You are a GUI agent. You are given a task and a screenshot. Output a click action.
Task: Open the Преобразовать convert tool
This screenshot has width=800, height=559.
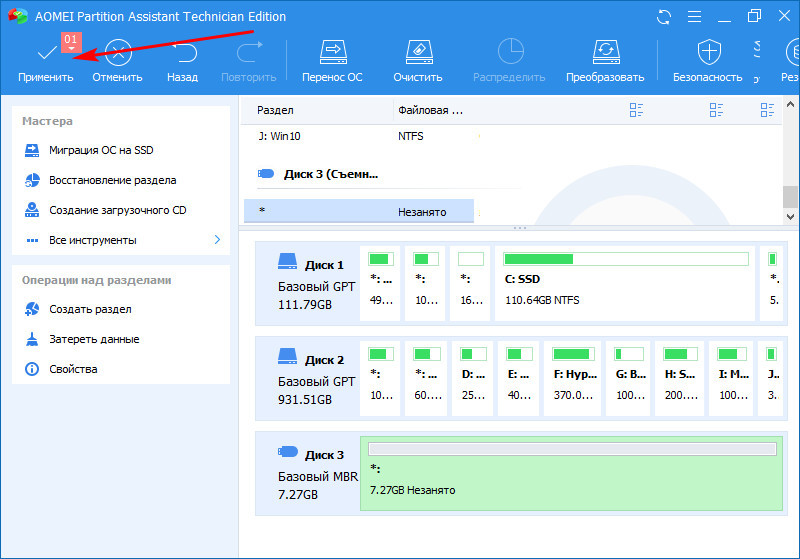click(x=606, y=52)
